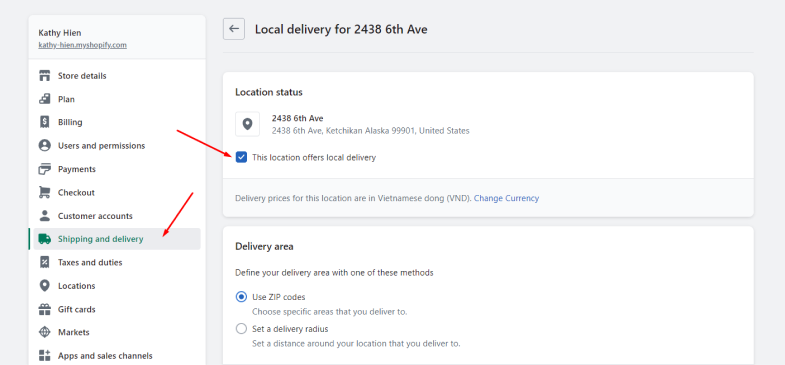This screenshot has width=785, height=365.
Task: Click the Markets globe icon
Action: (x=45, y=332)
